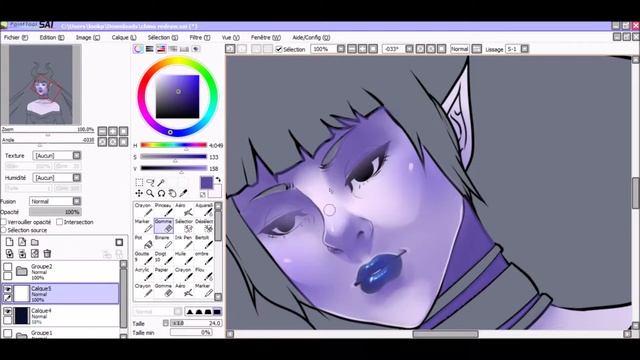Create new linework layer icon
This screenshot has width=640, height=360.
pos(22,242)
